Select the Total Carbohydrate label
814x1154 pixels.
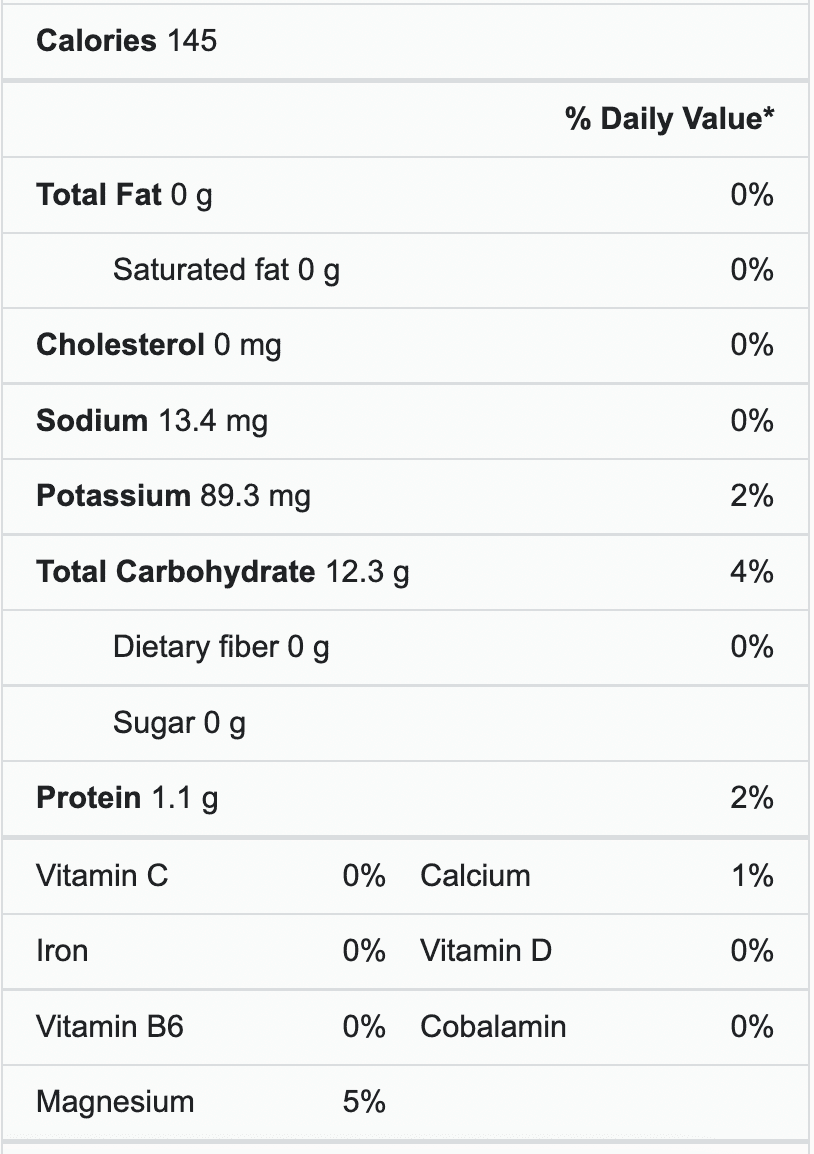coord(175,572)
